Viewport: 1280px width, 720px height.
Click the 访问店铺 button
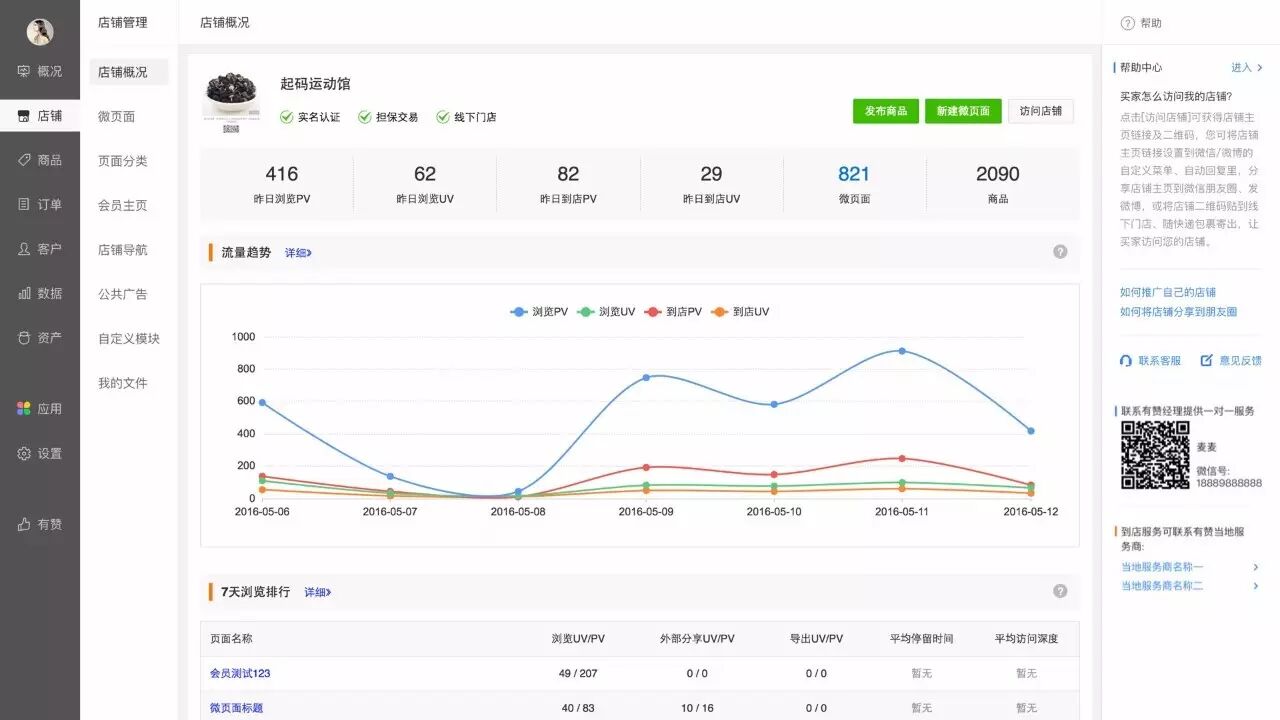point(1041,111)
